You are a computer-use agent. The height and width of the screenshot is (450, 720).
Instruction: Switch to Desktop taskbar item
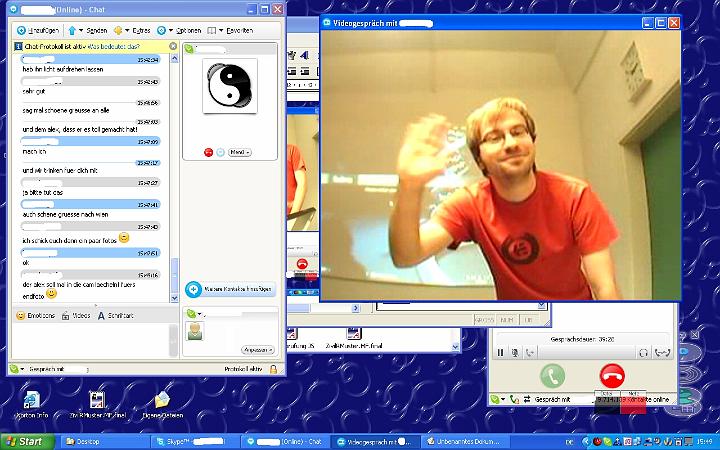[104, 442]
